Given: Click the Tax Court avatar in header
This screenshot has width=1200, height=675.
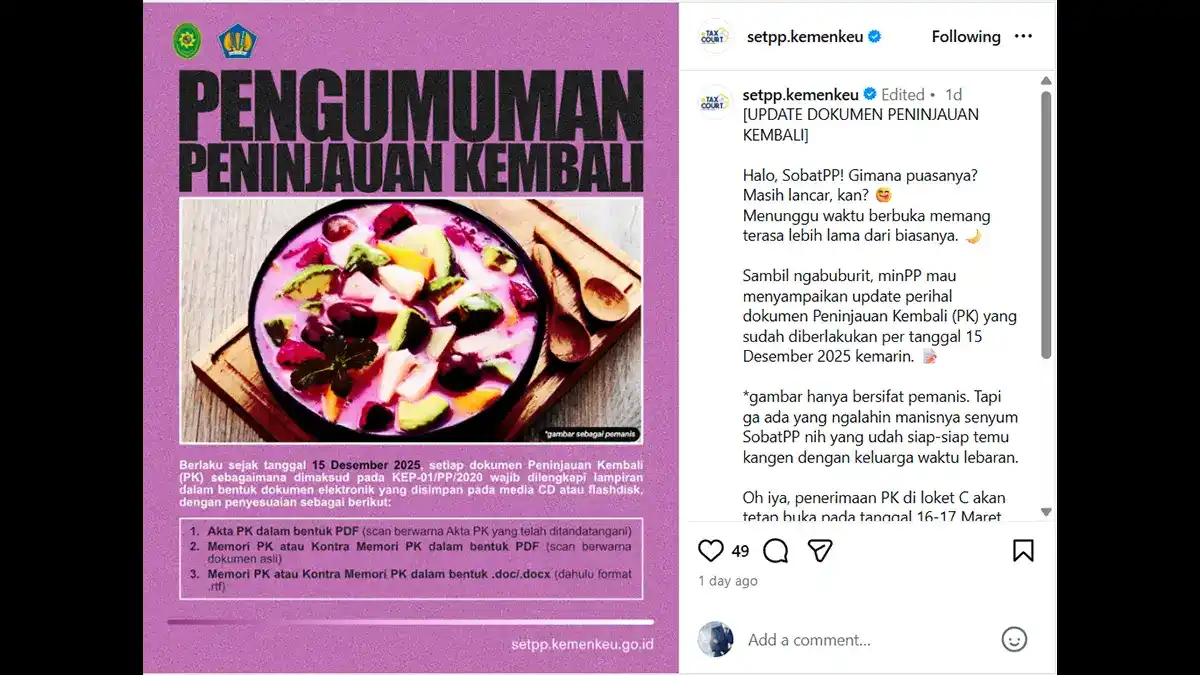Looking at the screenshot, I should click(x=714, y=36).
